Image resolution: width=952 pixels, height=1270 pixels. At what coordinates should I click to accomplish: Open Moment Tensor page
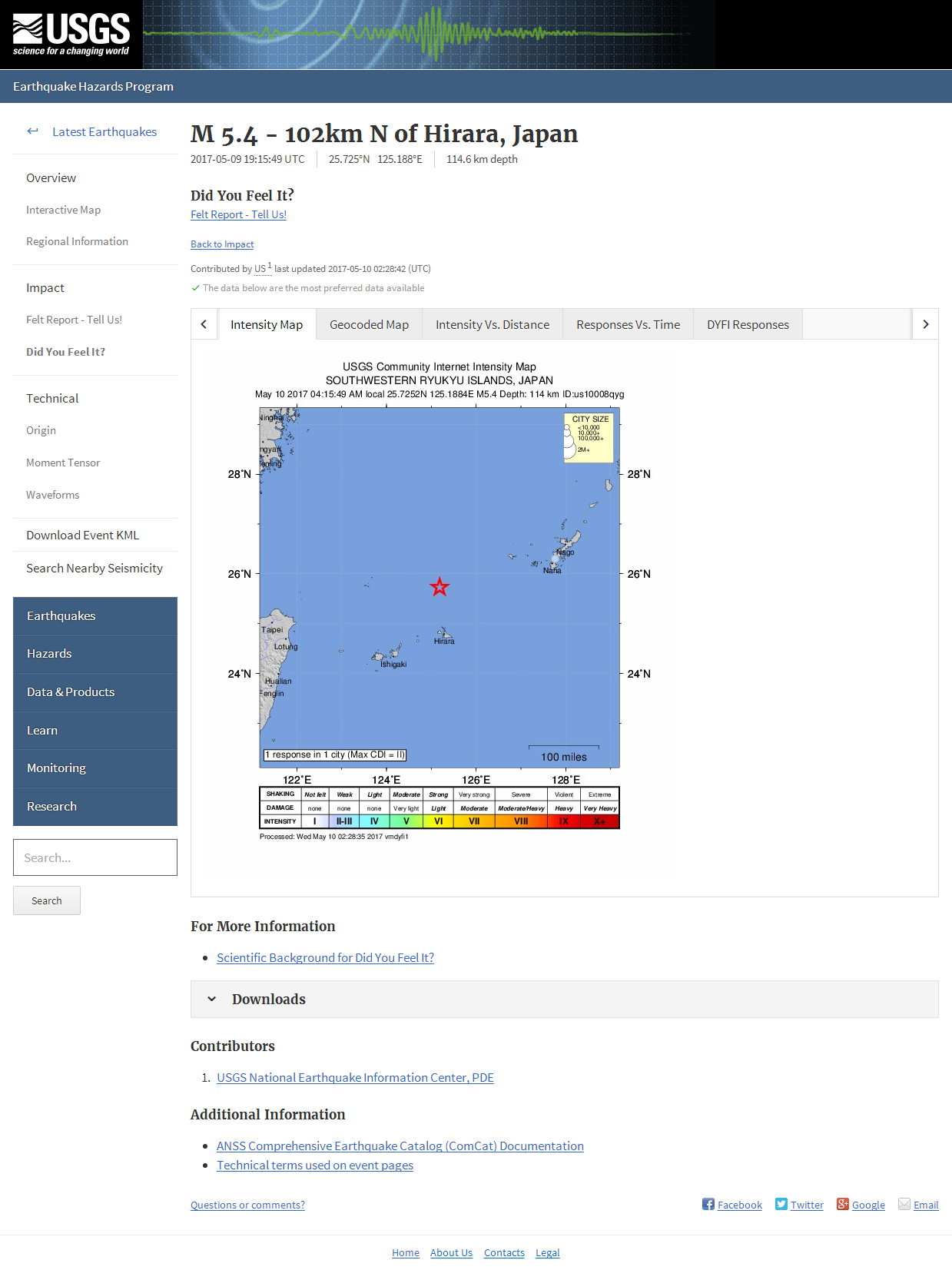point(63,463)
